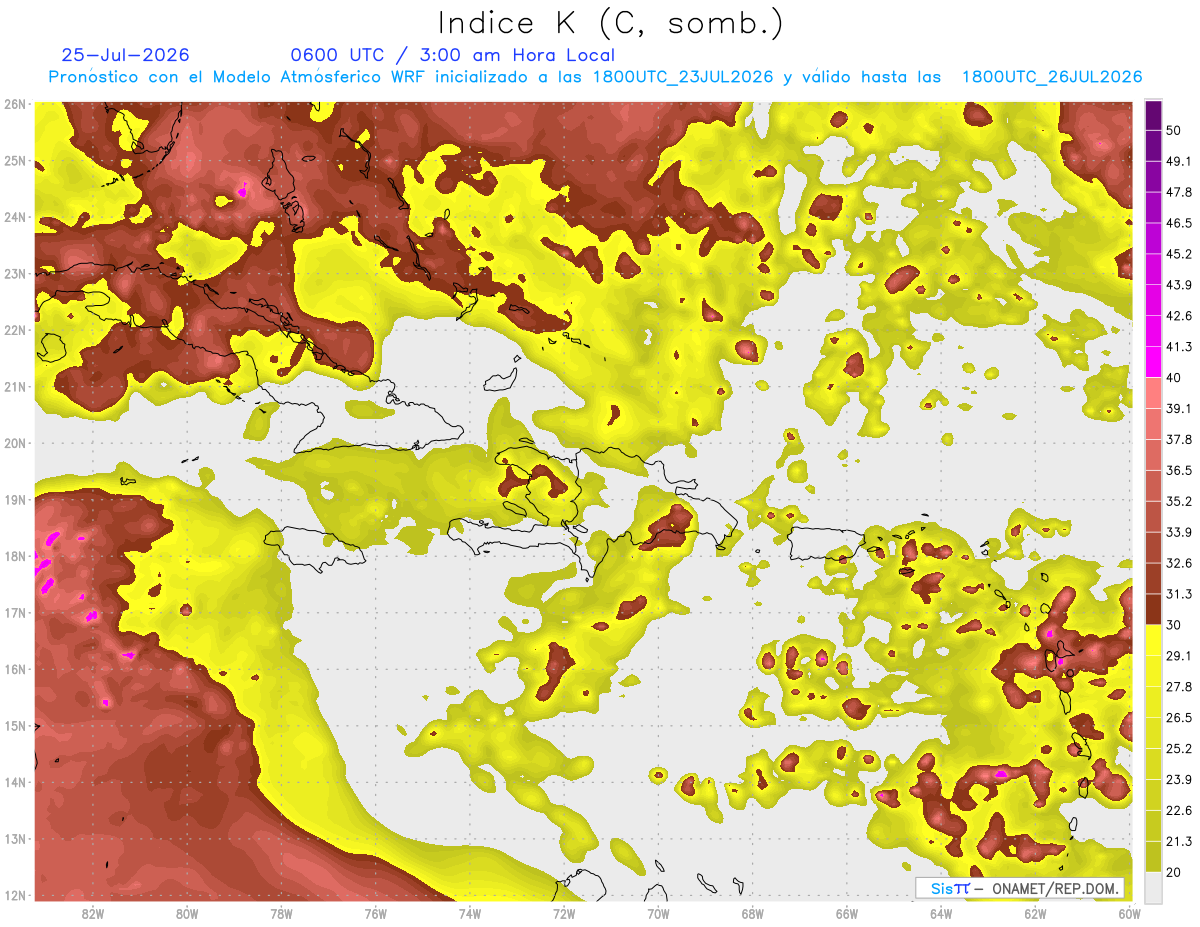Choose the "42.6" scale value

point(1178,316)
